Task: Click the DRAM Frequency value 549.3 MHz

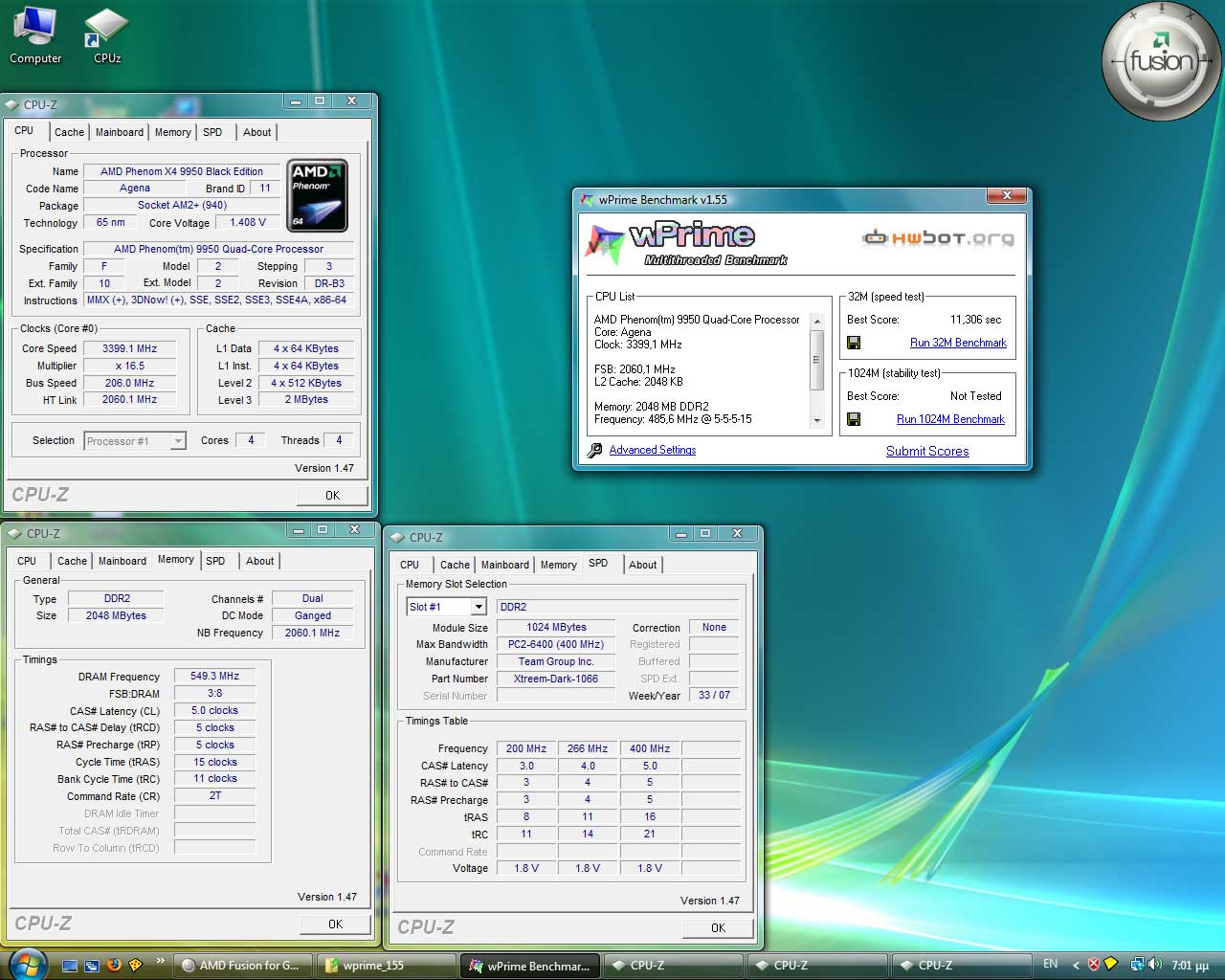Action: pos(214,676)
